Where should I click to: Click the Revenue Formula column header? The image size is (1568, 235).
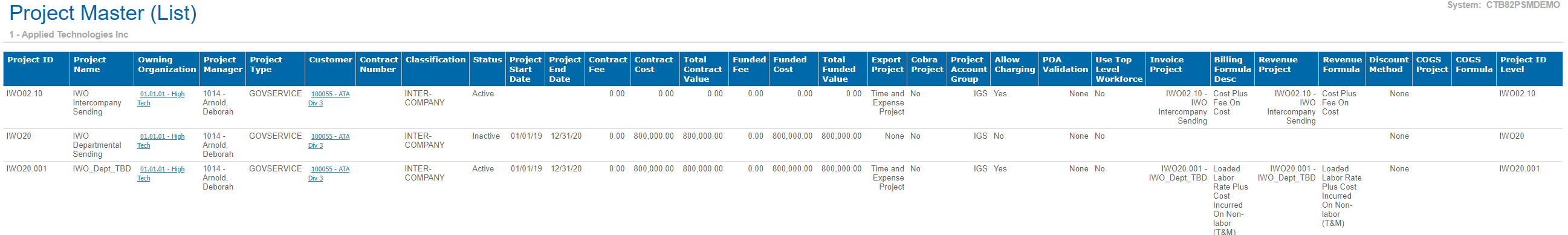tap(1341, 65)
